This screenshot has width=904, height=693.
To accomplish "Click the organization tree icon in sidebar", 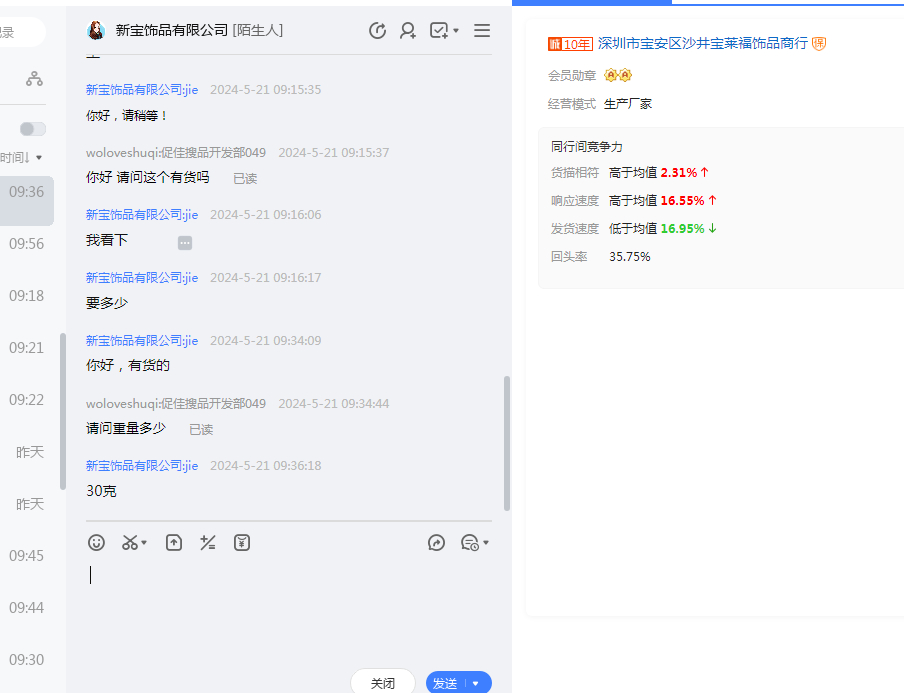I will click(35, 78).
